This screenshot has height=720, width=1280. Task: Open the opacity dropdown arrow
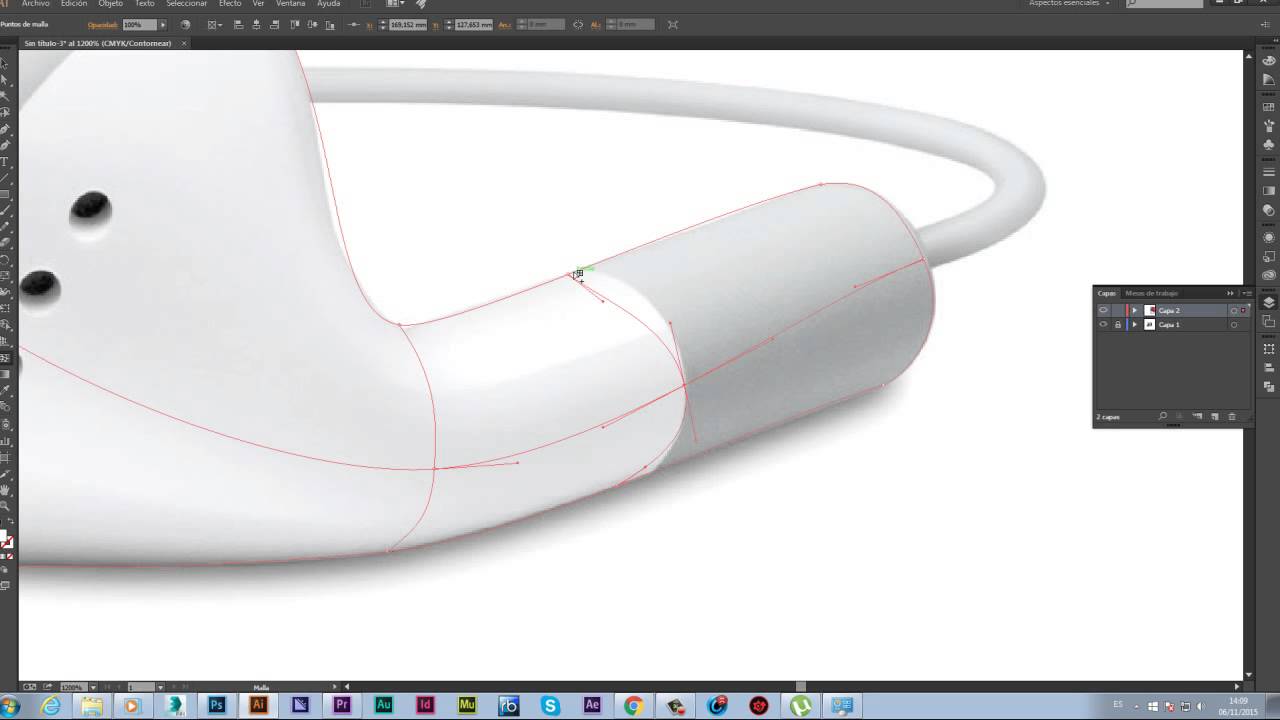pos(162,24)
